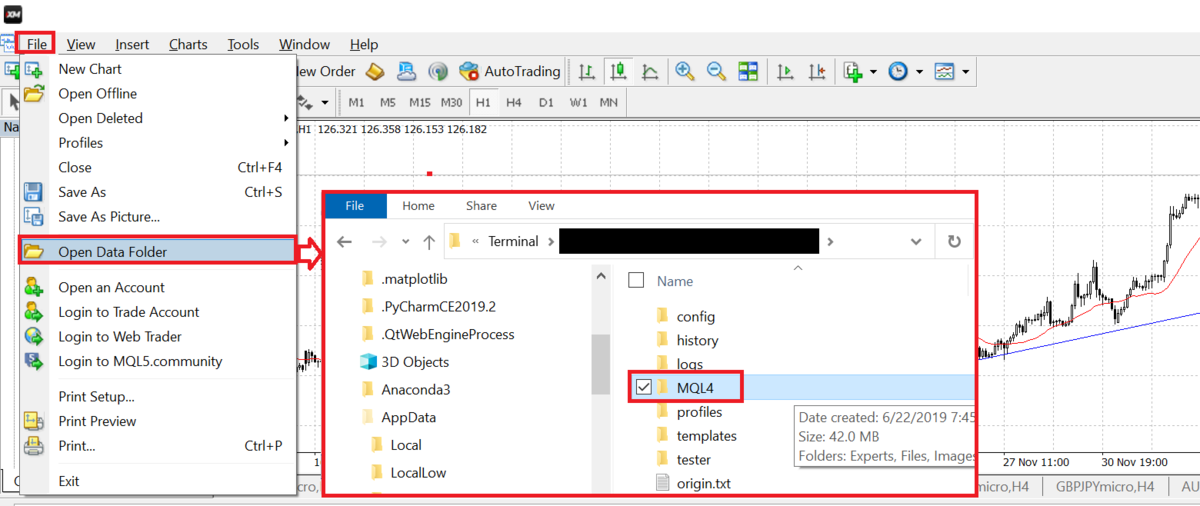Choose Save As Picture menu entry

coord(158,216)
